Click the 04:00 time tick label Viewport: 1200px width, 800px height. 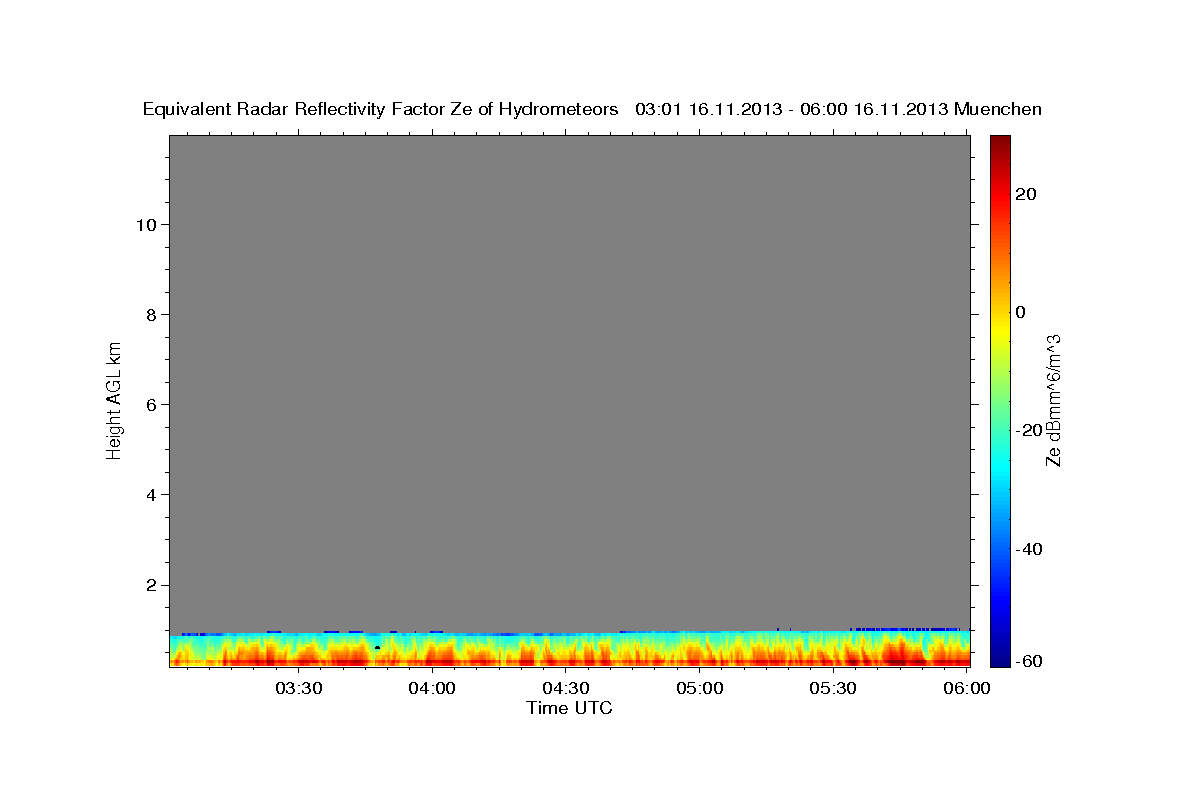click(432, 688)
